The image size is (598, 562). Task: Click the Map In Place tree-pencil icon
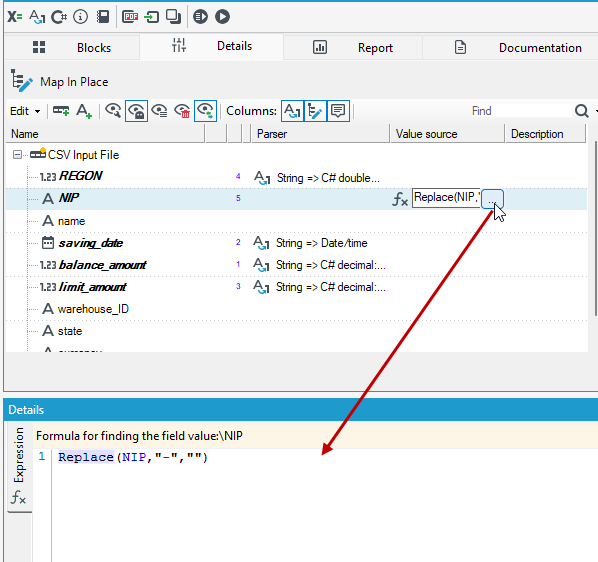pyautogui.click(x=21, y=81)
